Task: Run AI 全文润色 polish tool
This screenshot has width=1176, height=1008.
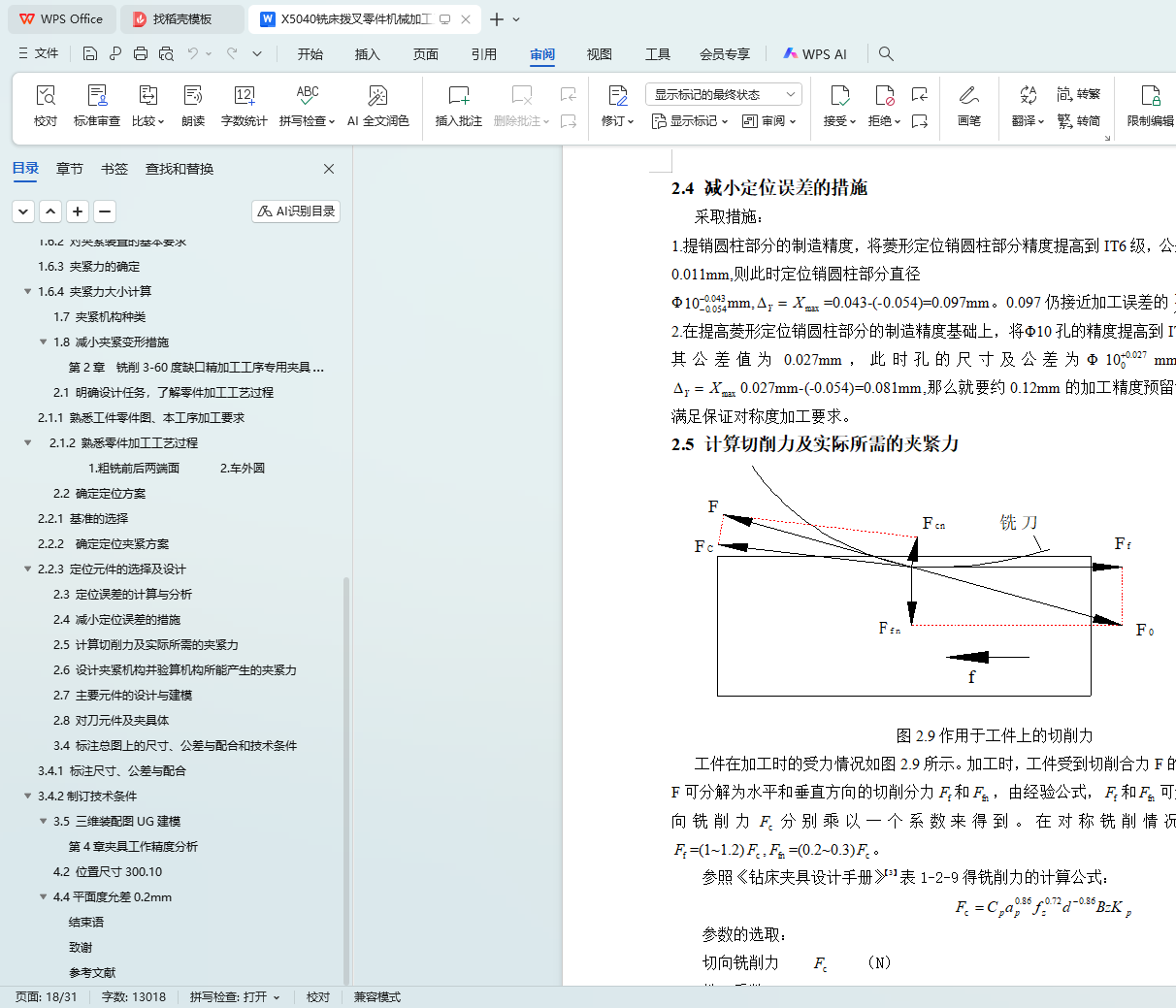Action: click(377, 106)
